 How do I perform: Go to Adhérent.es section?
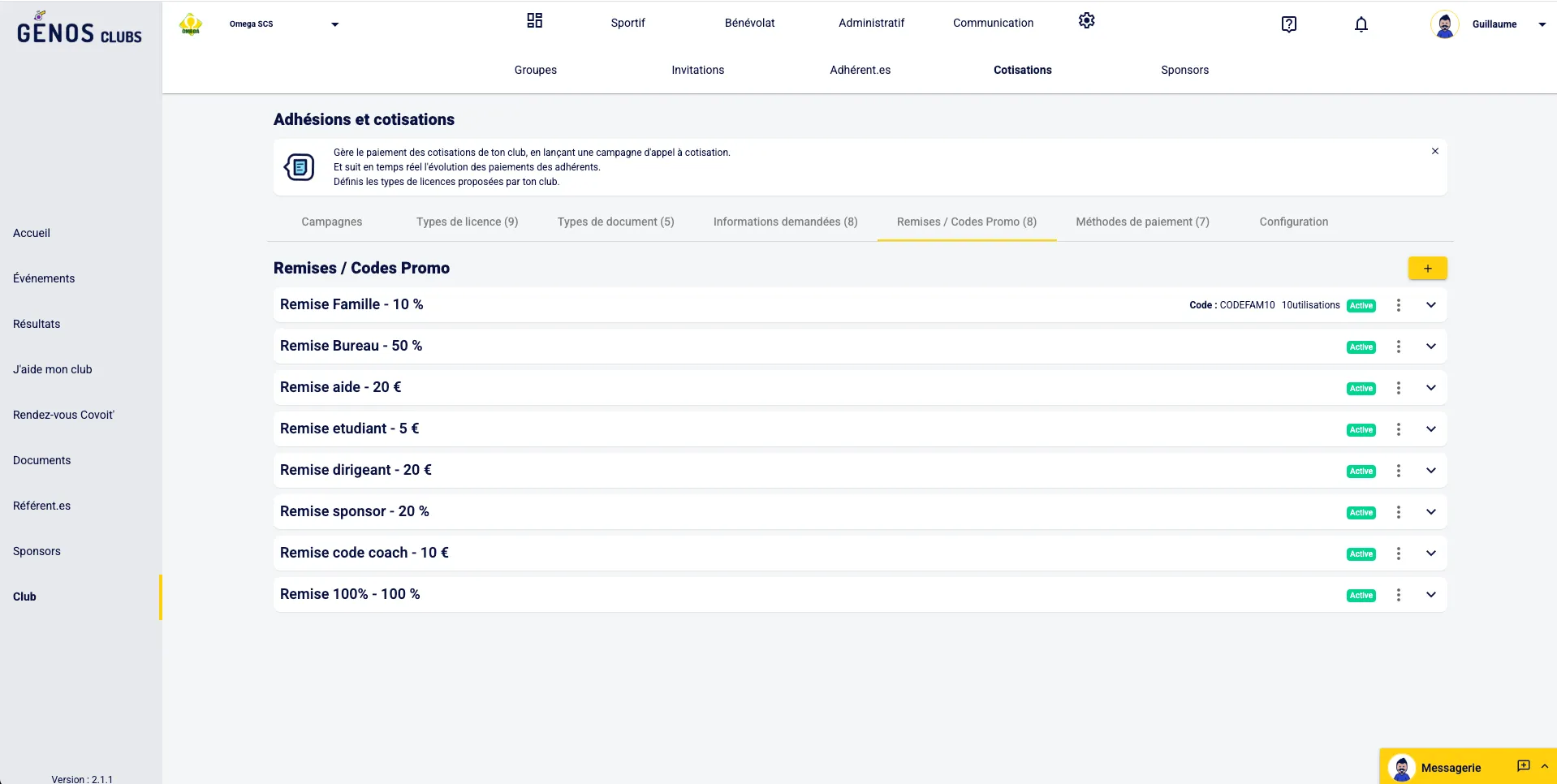pyautogui.click(x=860, y=70)
